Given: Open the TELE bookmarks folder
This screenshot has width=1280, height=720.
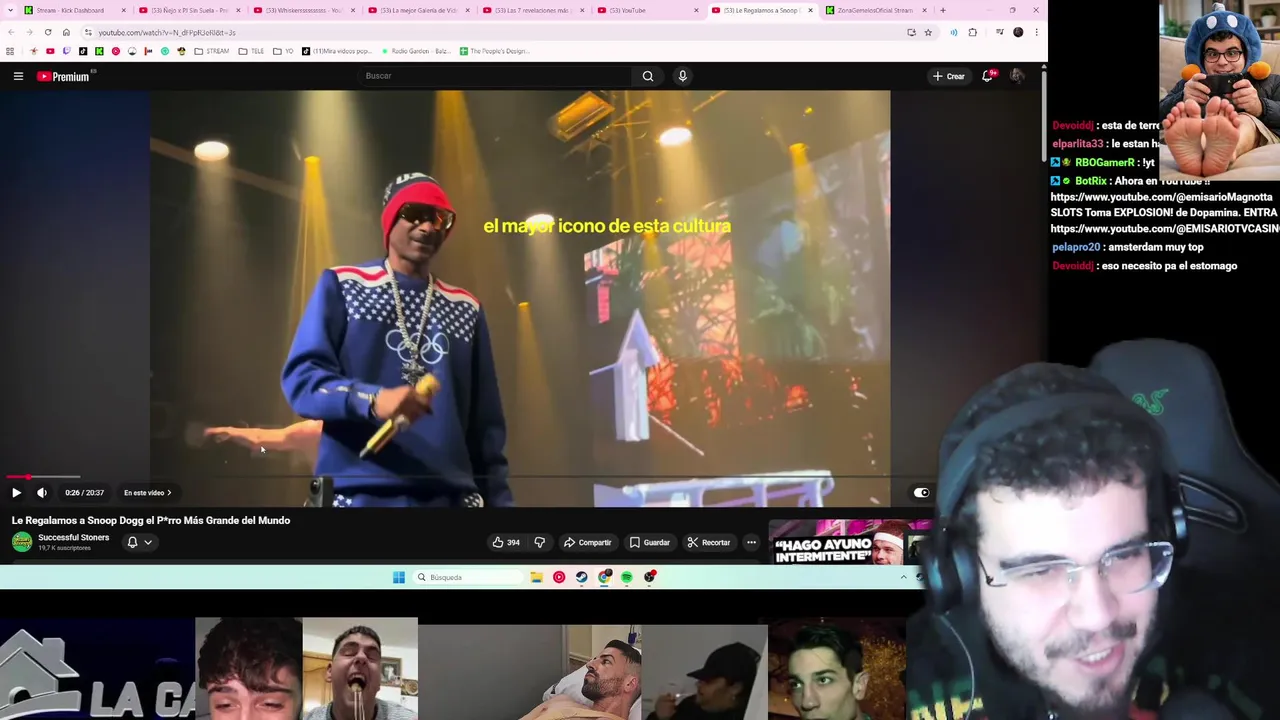Looking at the screenshot, I should coord(252,51).
